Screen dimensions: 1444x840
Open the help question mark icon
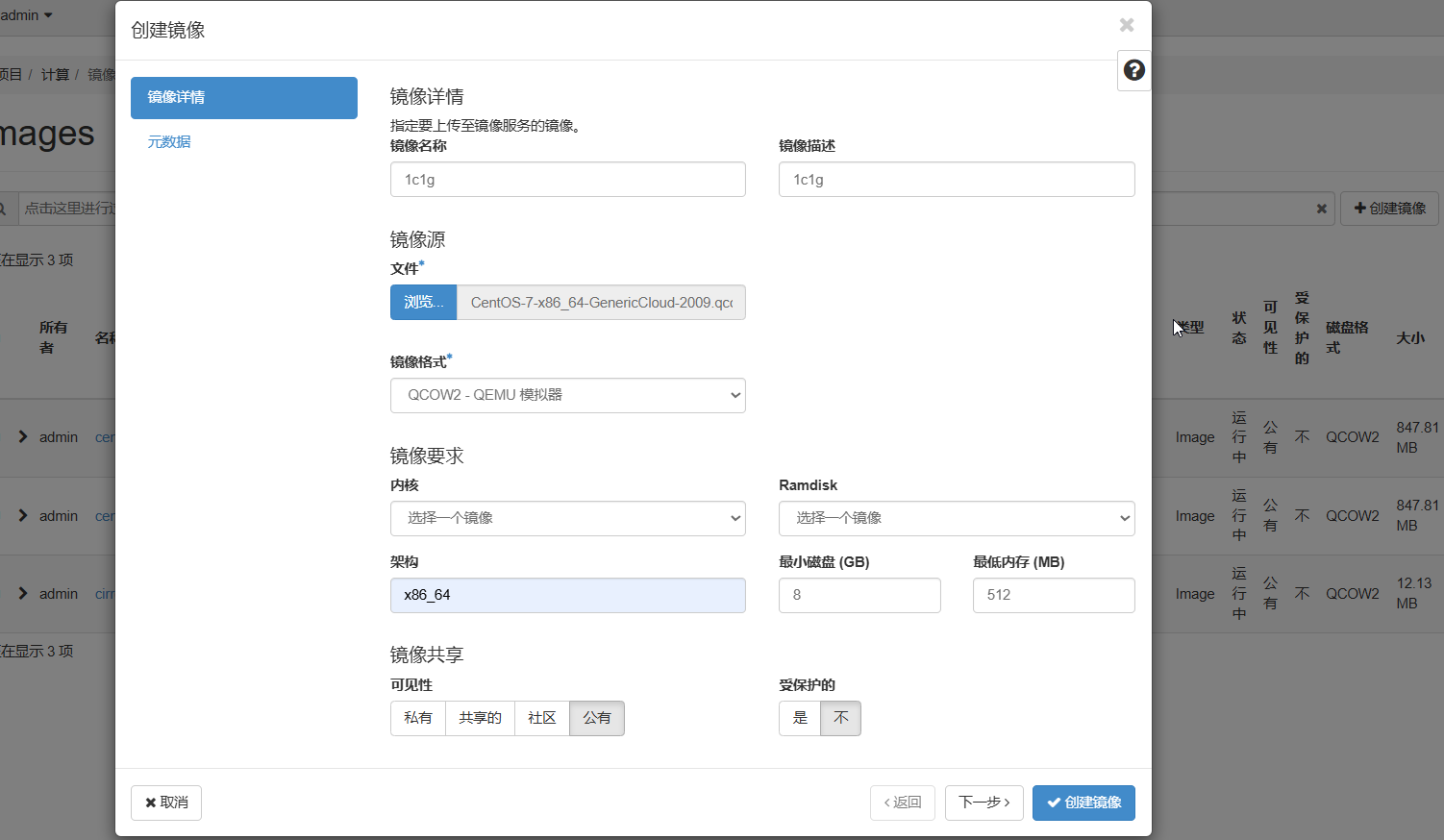coord(1134,70)
